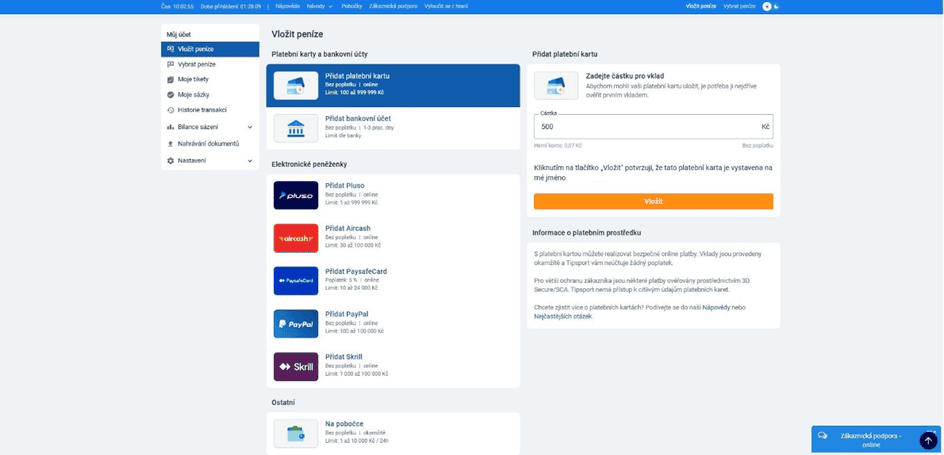Open Historie transakcí

coord(210,110)
